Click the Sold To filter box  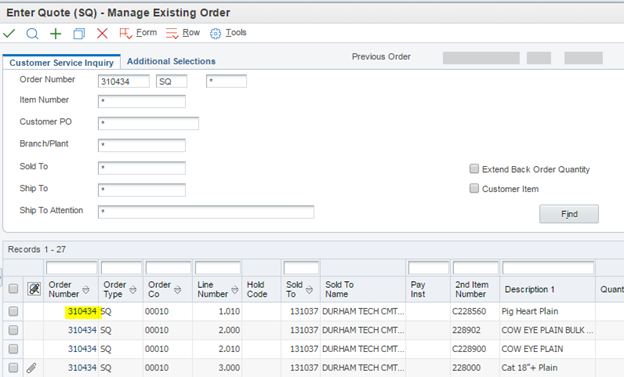tap(301, 268)
